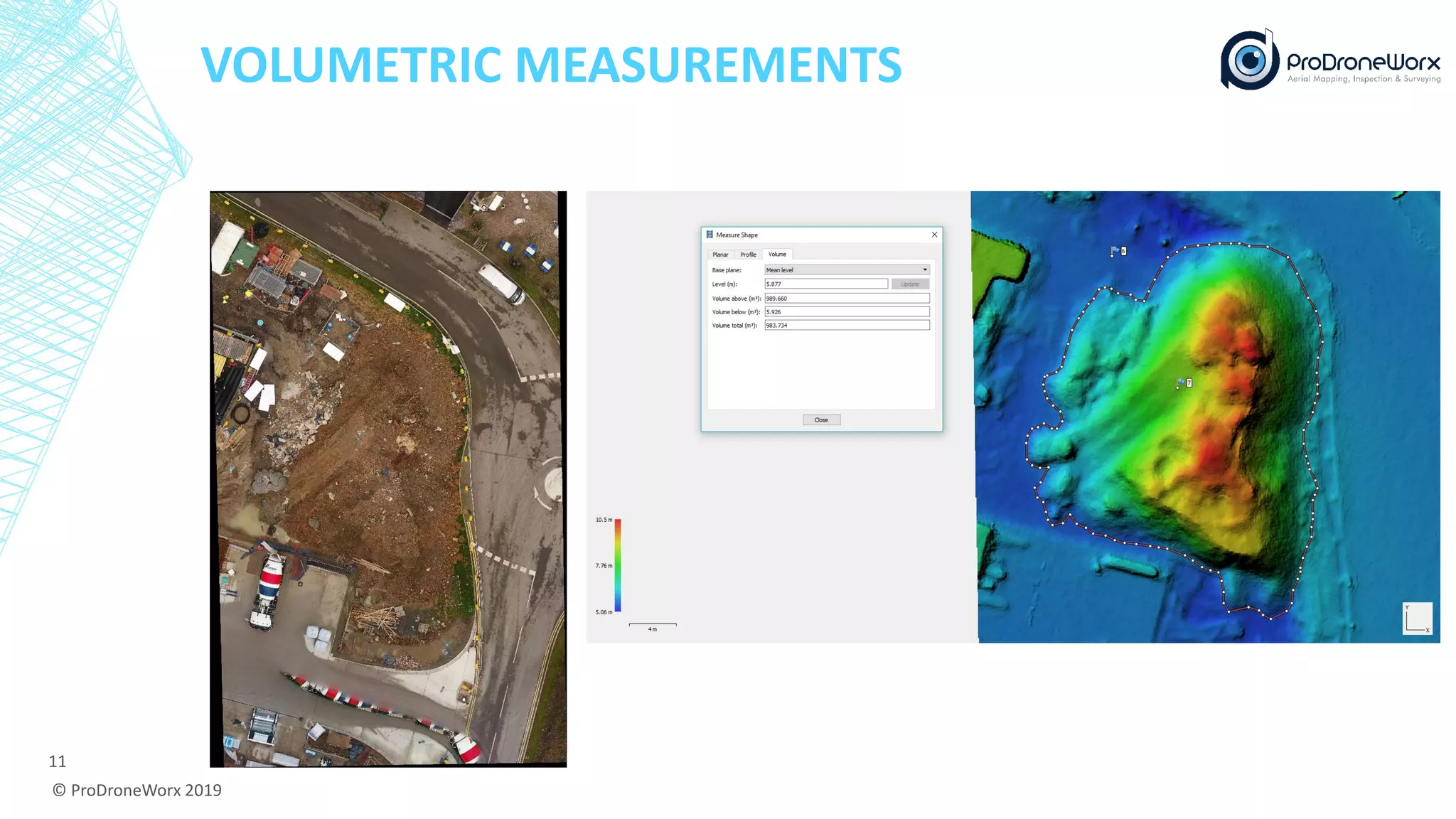Viewport: 1456px width, 819px height.
Task: Click the Measure Shape dialog title icon
Action: 709,235
